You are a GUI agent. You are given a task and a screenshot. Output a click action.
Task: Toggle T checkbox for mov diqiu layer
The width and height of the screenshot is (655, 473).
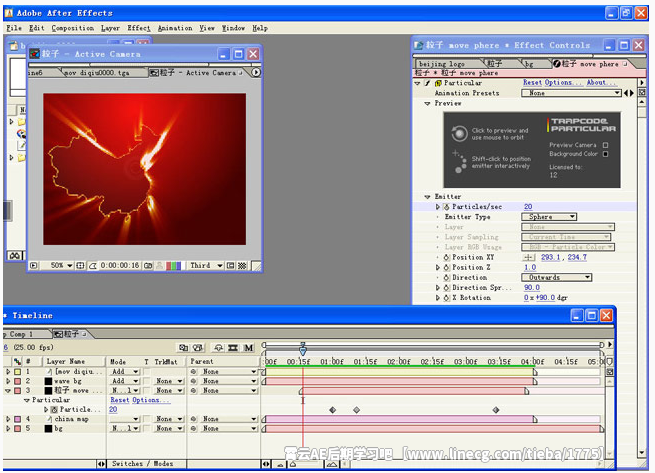[147, 371]
